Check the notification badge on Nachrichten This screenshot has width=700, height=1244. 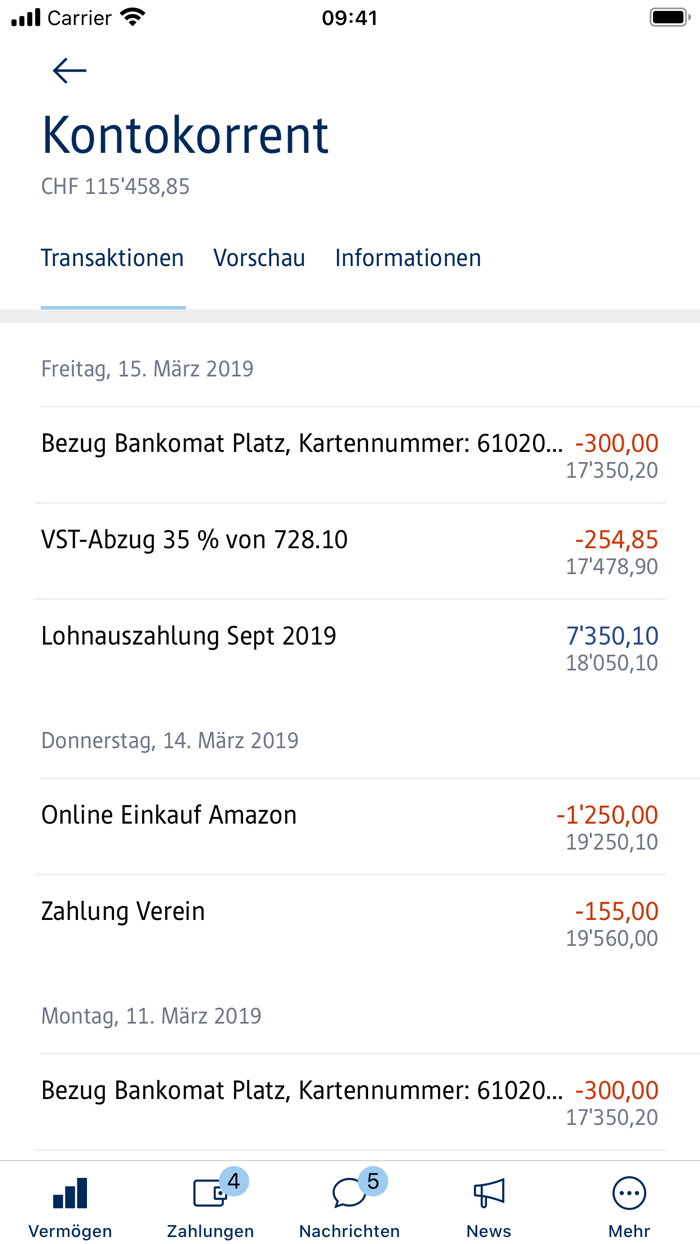coord(373,1182)
